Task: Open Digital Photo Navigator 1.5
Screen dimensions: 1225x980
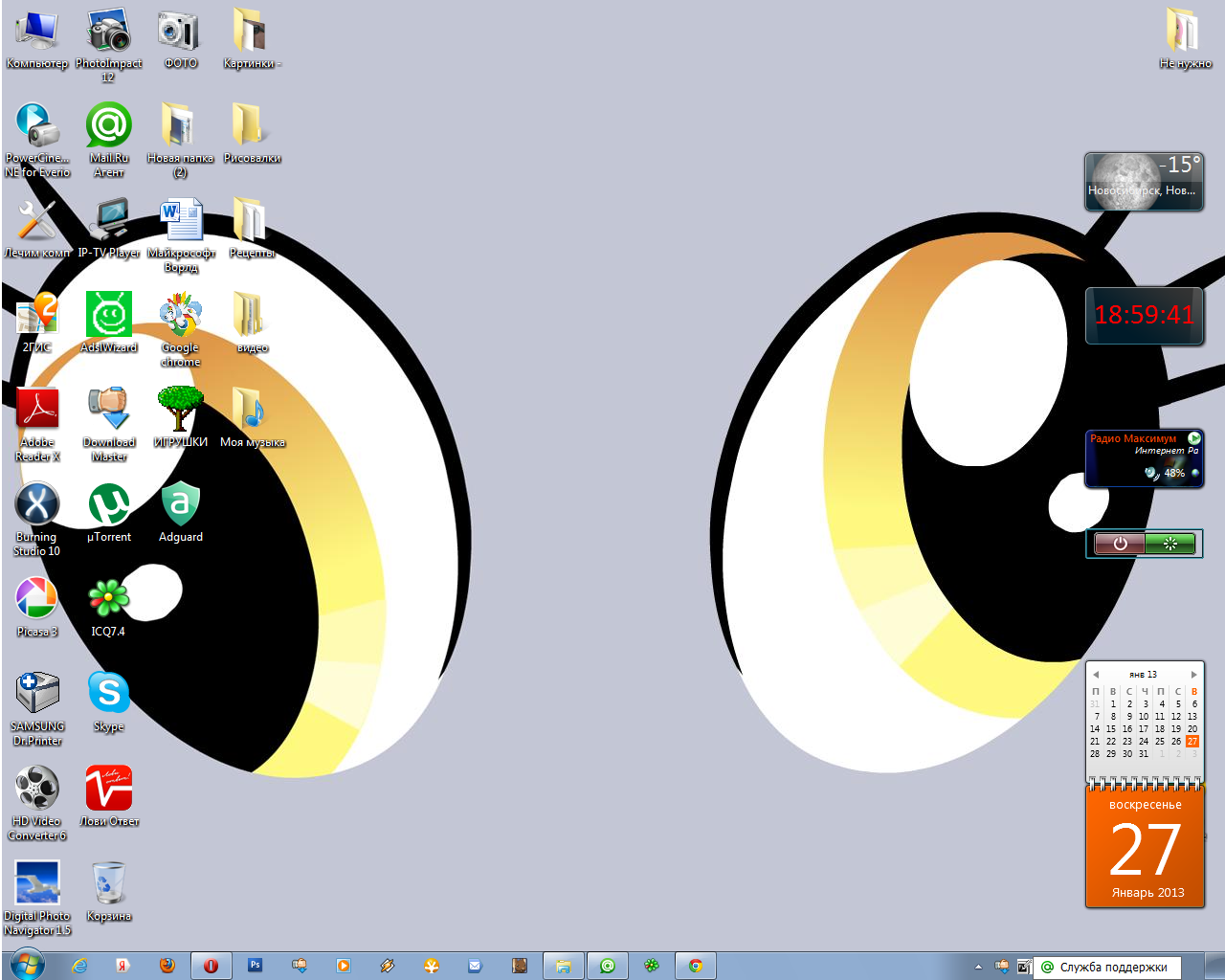Action: click(x=36, y=898)
